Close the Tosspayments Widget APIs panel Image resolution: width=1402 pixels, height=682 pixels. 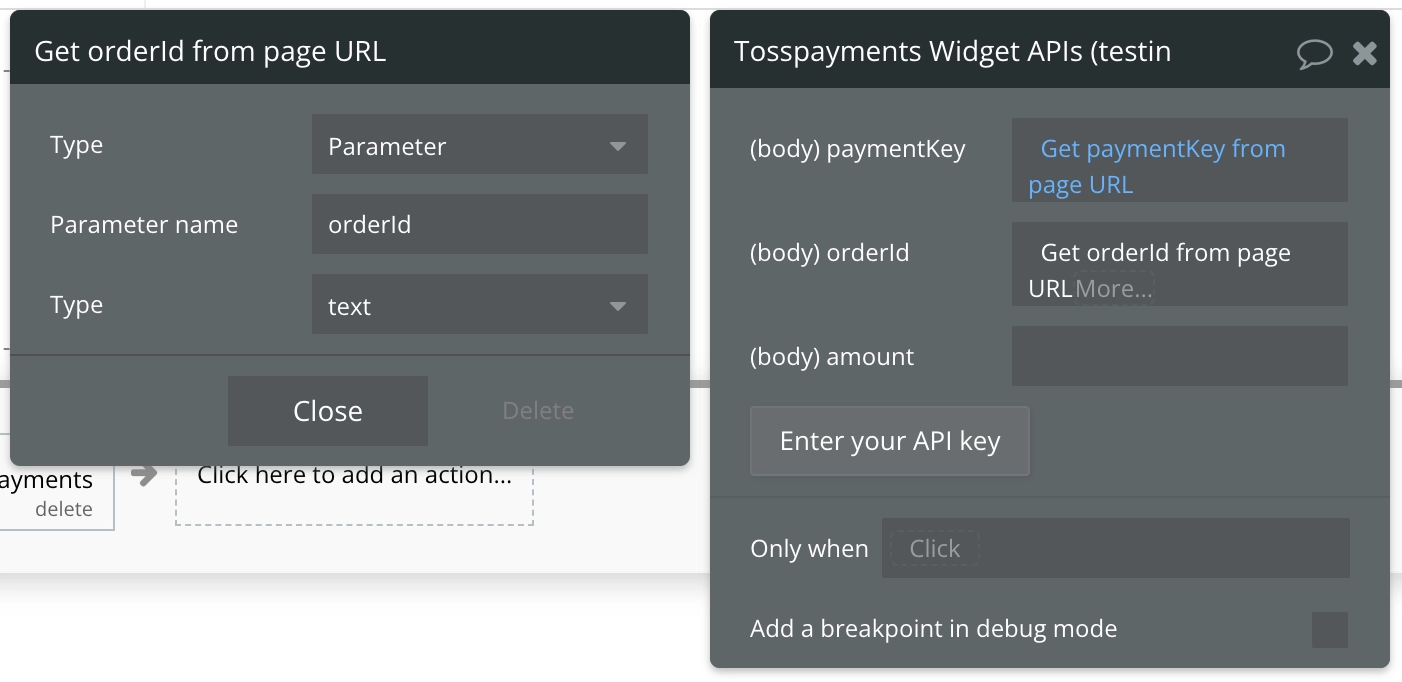point(1365,53)
